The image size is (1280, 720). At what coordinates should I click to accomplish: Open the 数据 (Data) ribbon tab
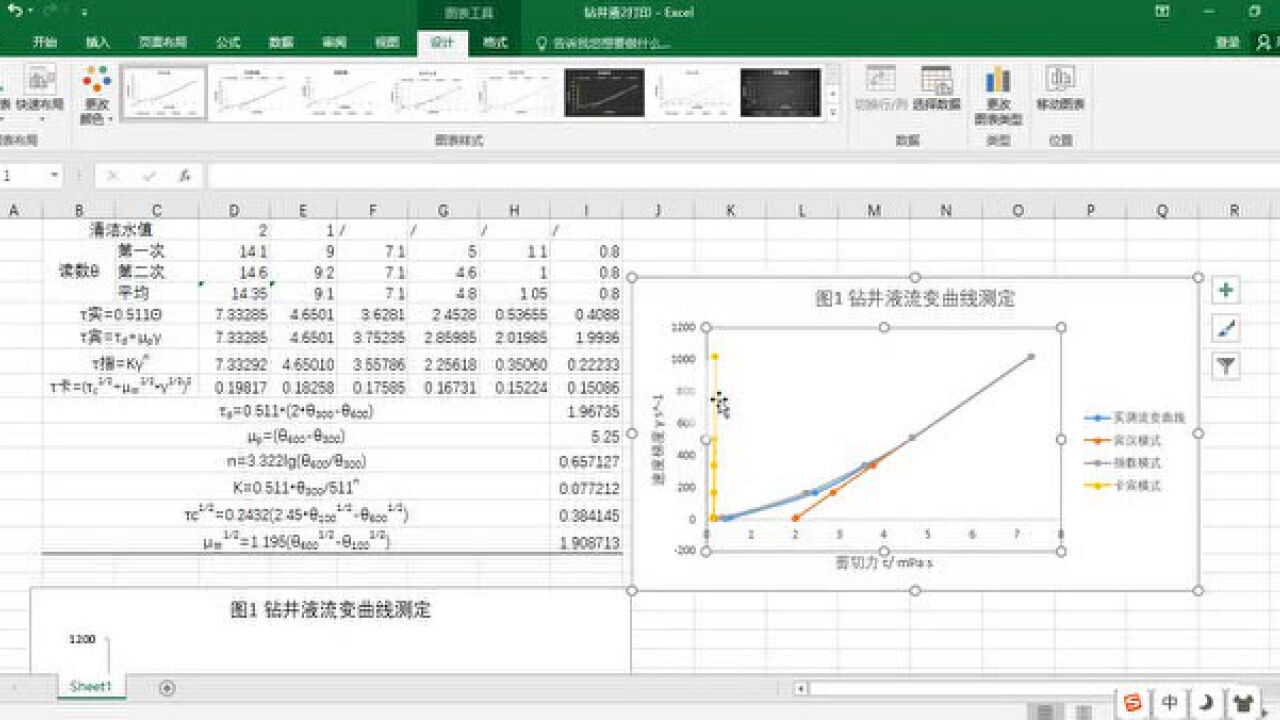pos(281,42)
